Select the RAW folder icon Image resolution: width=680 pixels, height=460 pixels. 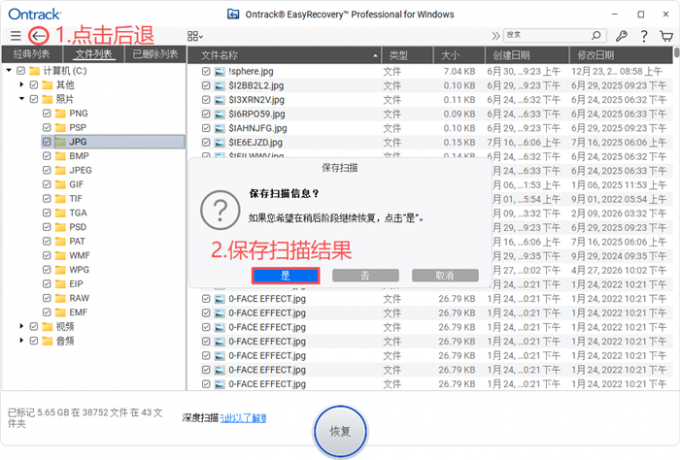click(x=60, y=298)
